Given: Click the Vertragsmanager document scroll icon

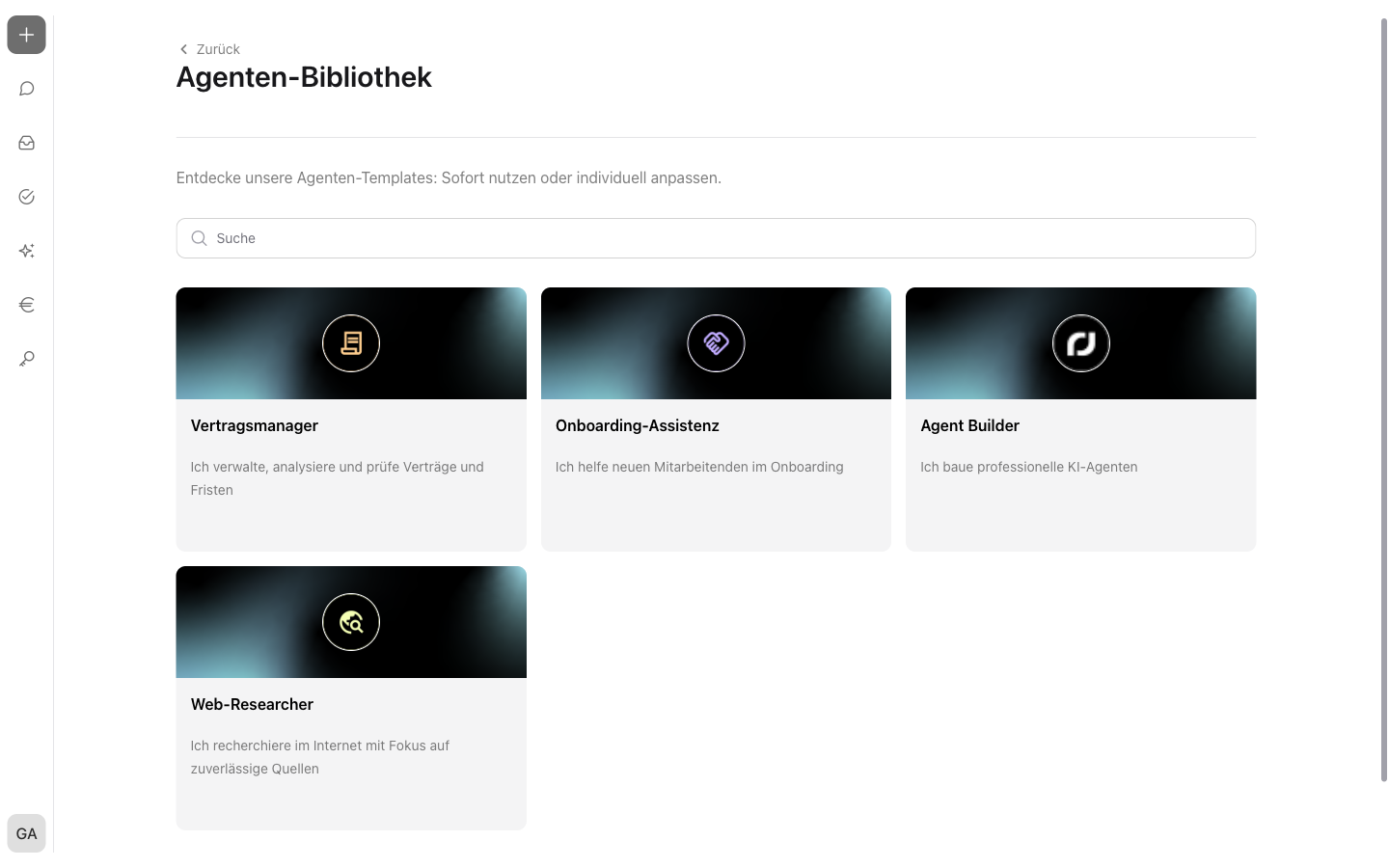Looking at the screenshot, I should (351, 343).
